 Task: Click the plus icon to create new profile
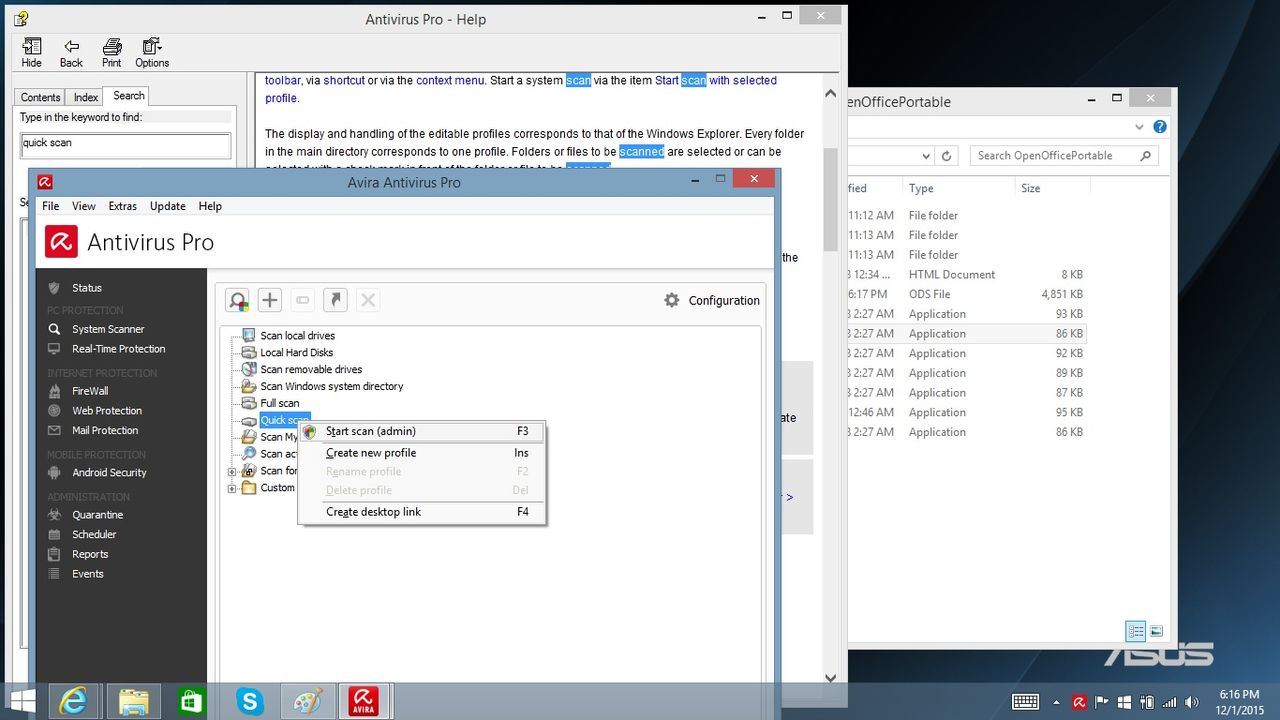(x=269, y=300)
